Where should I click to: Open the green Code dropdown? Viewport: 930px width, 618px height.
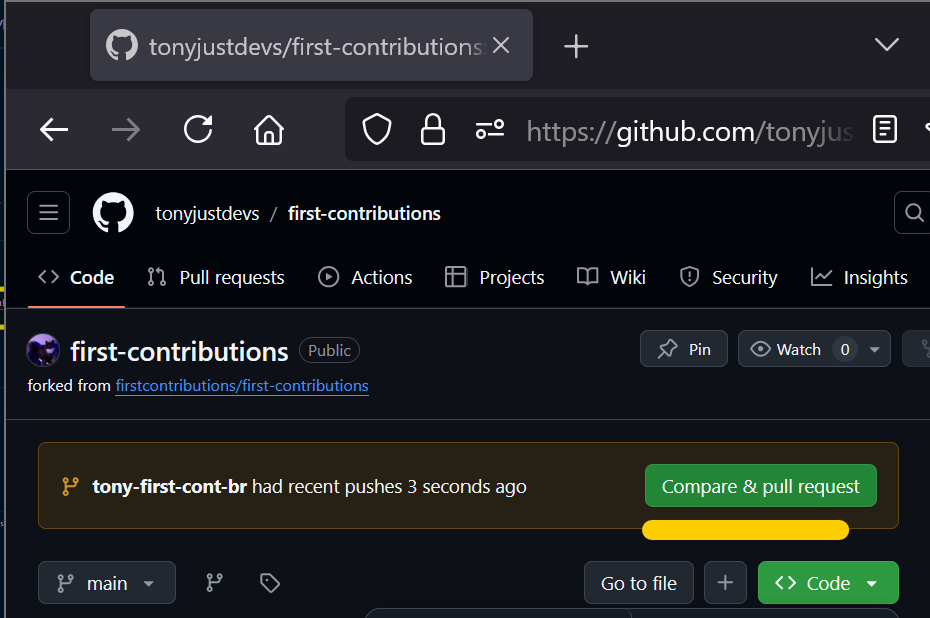pos(828,582)
